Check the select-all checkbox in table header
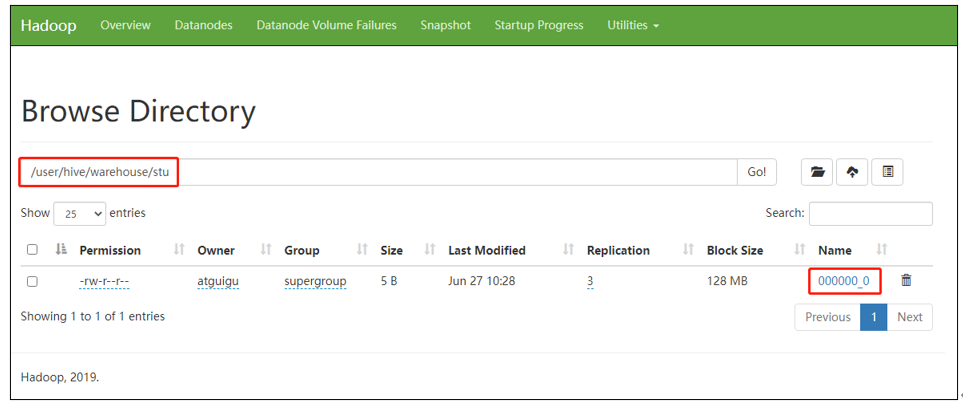Image resolution: width=963 pixels, height=405 pixels. point(32,250)
